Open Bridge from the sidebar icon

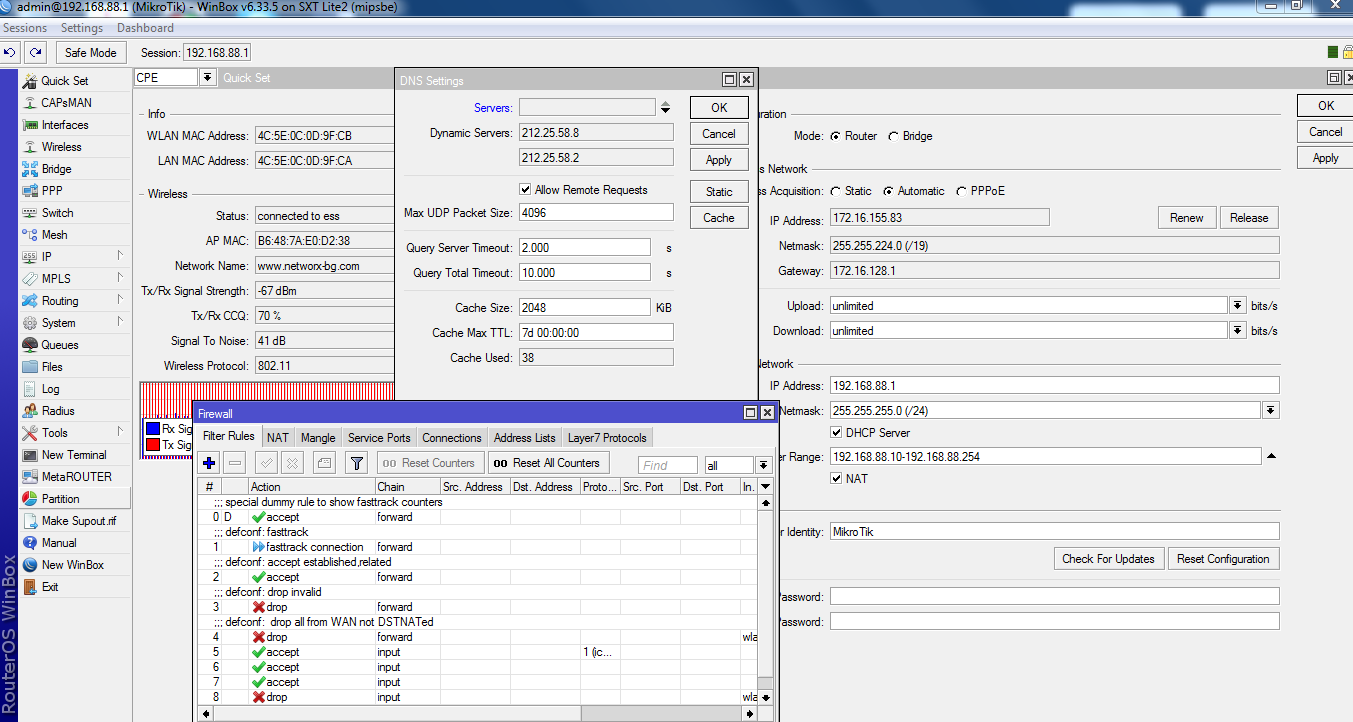(x=30, y=169)
